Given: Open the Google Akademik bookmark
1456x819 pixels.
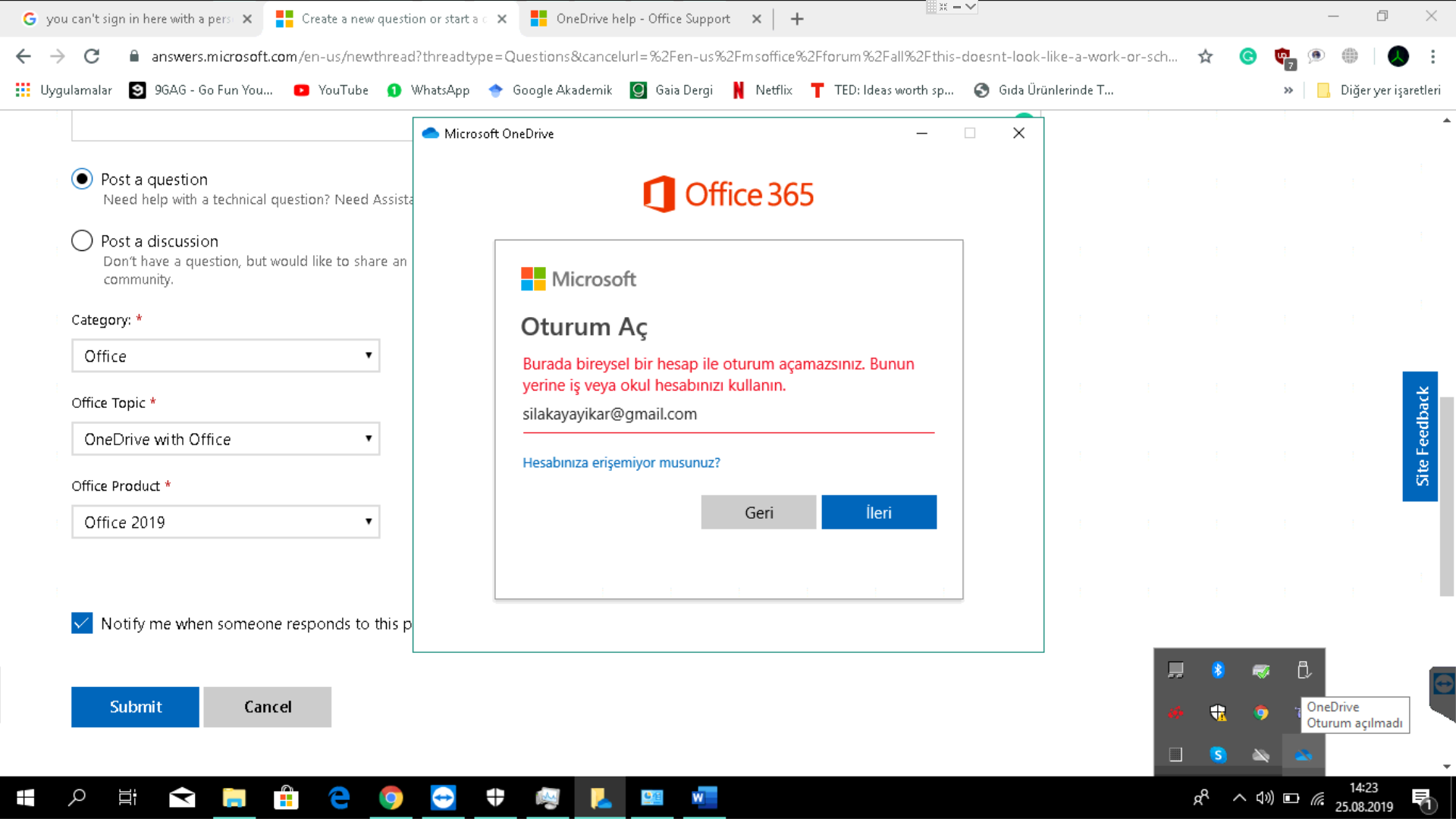Looking at the screenshot, I should [551, 90].
